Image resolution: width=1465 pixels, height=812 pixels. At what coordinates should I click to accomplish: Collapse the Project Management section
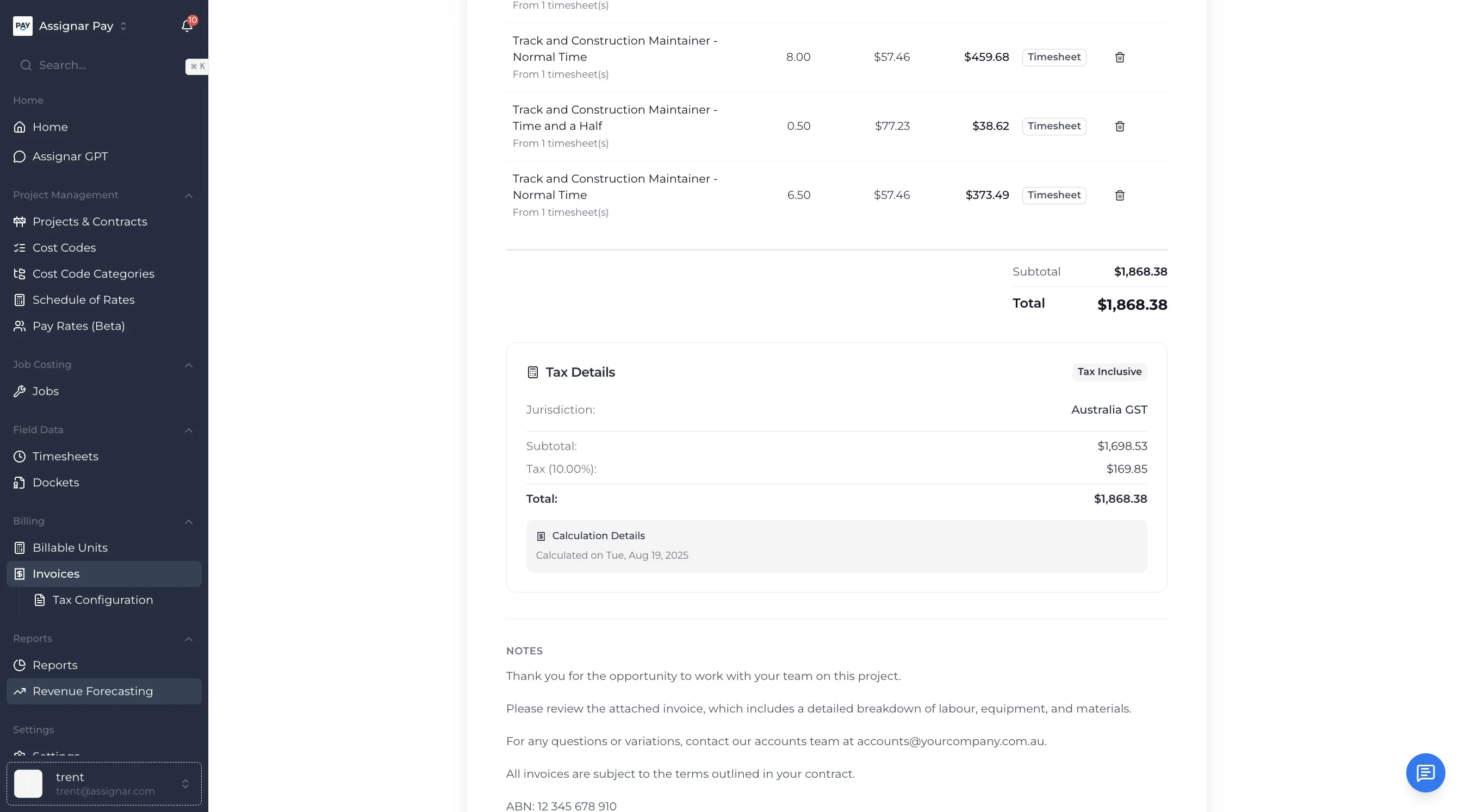coord(188,196)
